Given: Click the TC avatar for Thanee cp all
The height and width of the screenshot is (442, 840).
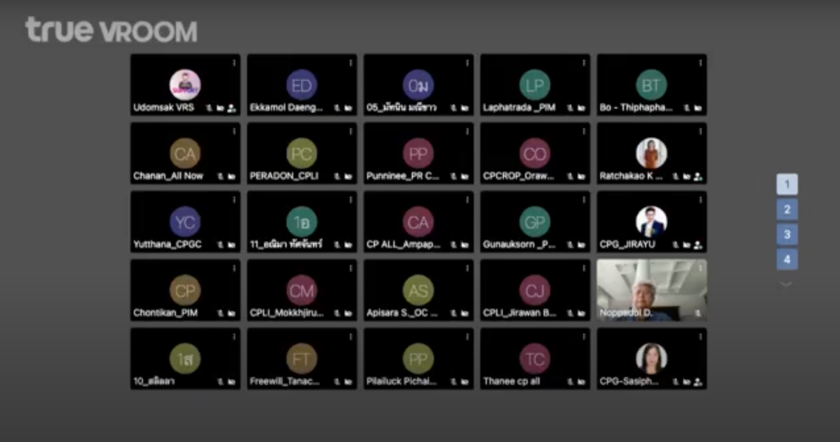Looking at the screenshot, I should [534, 358].
